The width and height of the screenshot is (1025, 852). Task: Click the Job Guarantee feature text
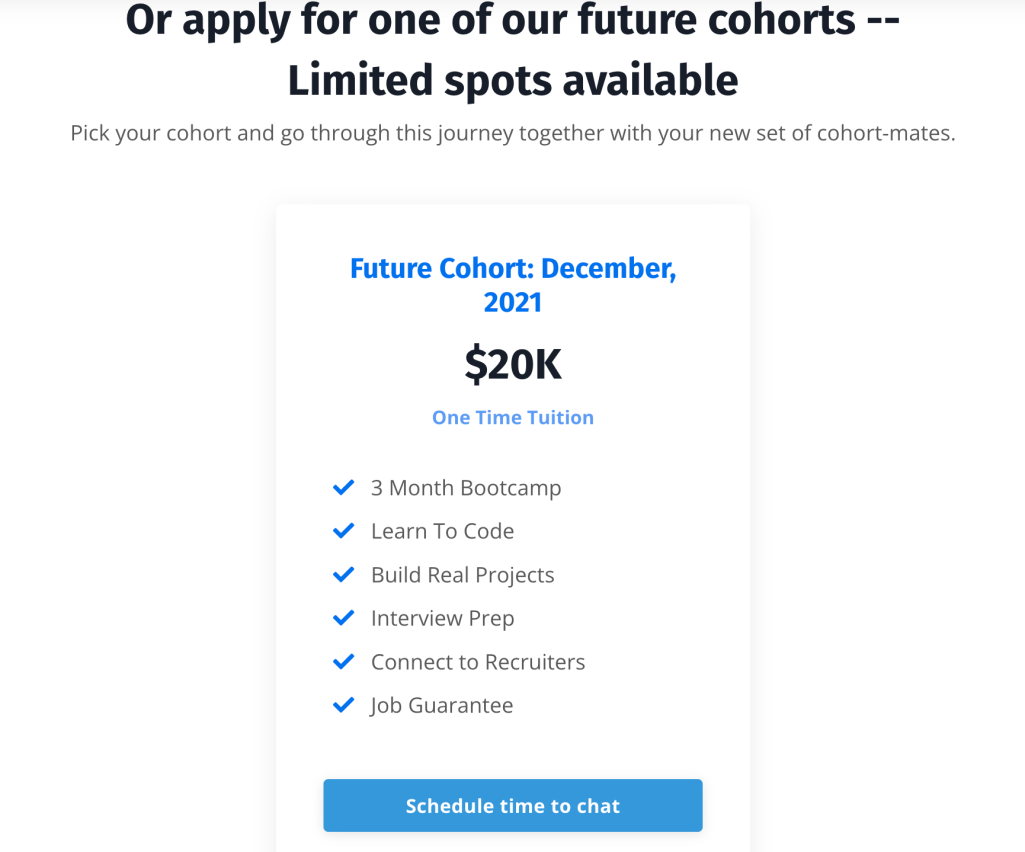pyautogui.click(x=441, y=705)
